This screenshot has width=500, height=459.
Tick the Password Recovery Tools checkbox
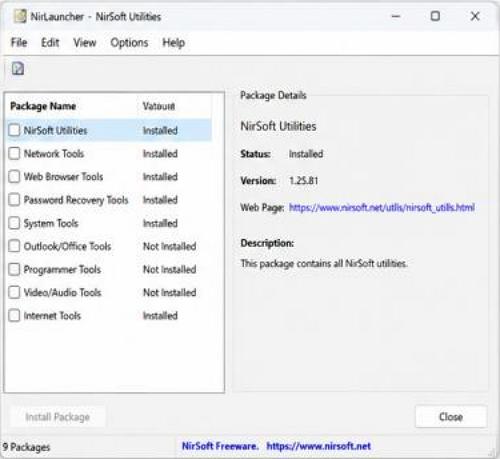(14, 200)
